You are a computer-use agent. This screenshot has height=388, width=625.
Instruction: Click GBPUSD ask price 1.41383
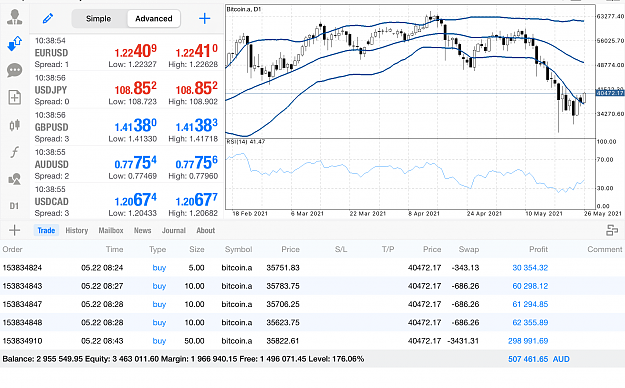click(x=197, y=126)
